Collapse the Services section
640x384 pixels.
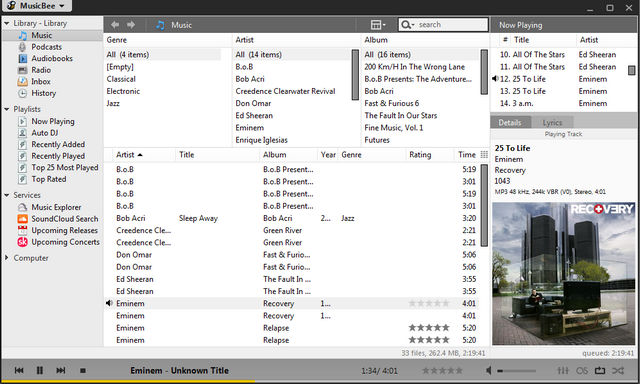pyautogui.click(x=7, y=195)
